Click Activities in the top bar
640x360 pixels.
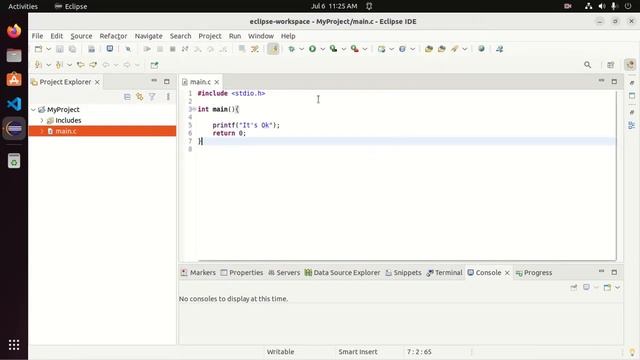tap(23, 6)
